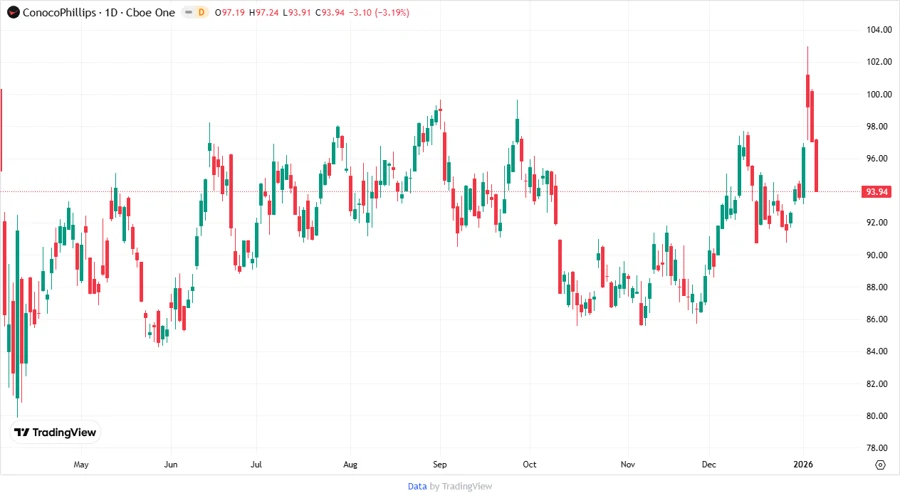Click the May label on time axis
This screenshot has width=900, height=498.
(81, 464)
